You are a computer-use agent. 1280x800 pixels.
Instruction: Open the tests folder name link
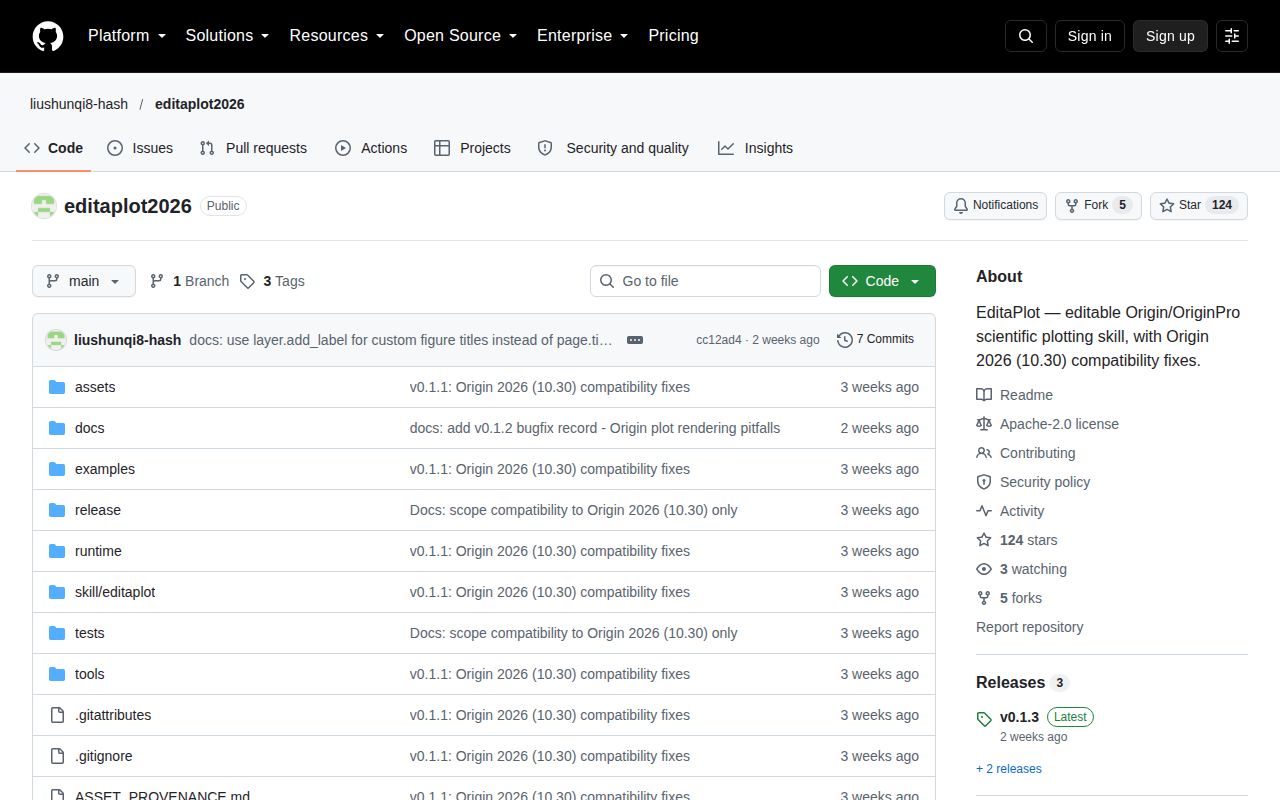[89, 633]
